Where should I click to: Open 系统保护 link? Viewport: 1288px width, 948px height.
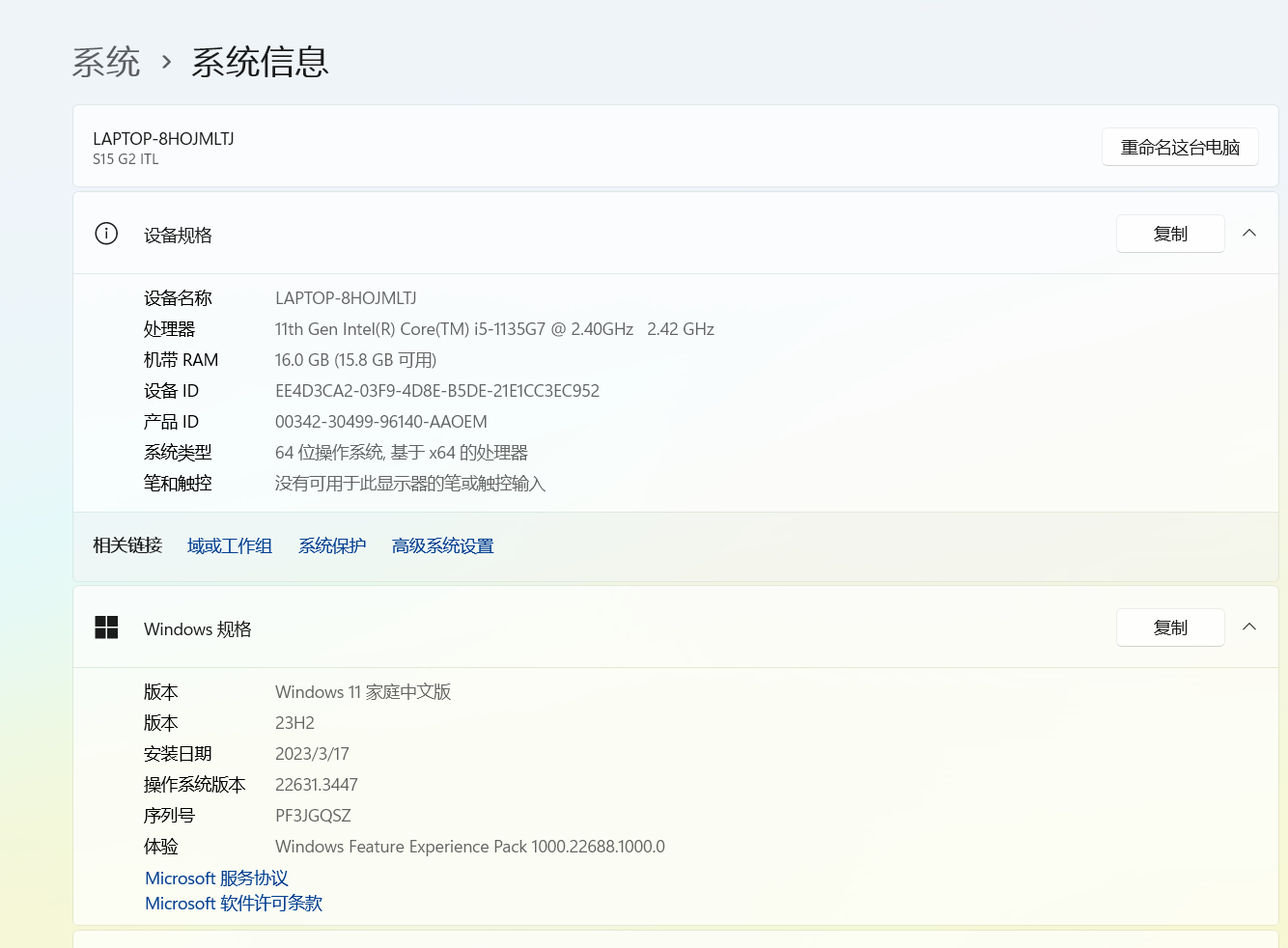pyautogui.click(x=332, y=546)
